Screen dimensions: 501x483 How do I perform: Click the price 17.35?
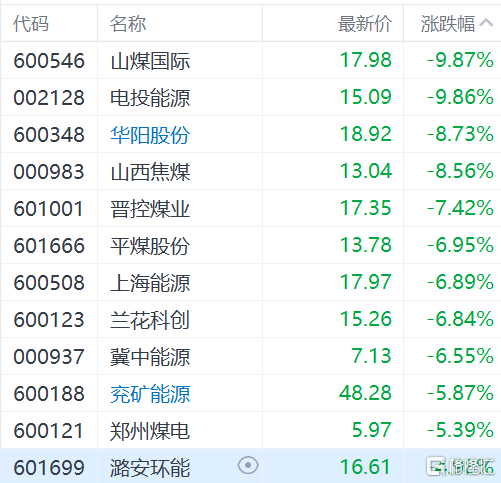(x=366, y=208)
